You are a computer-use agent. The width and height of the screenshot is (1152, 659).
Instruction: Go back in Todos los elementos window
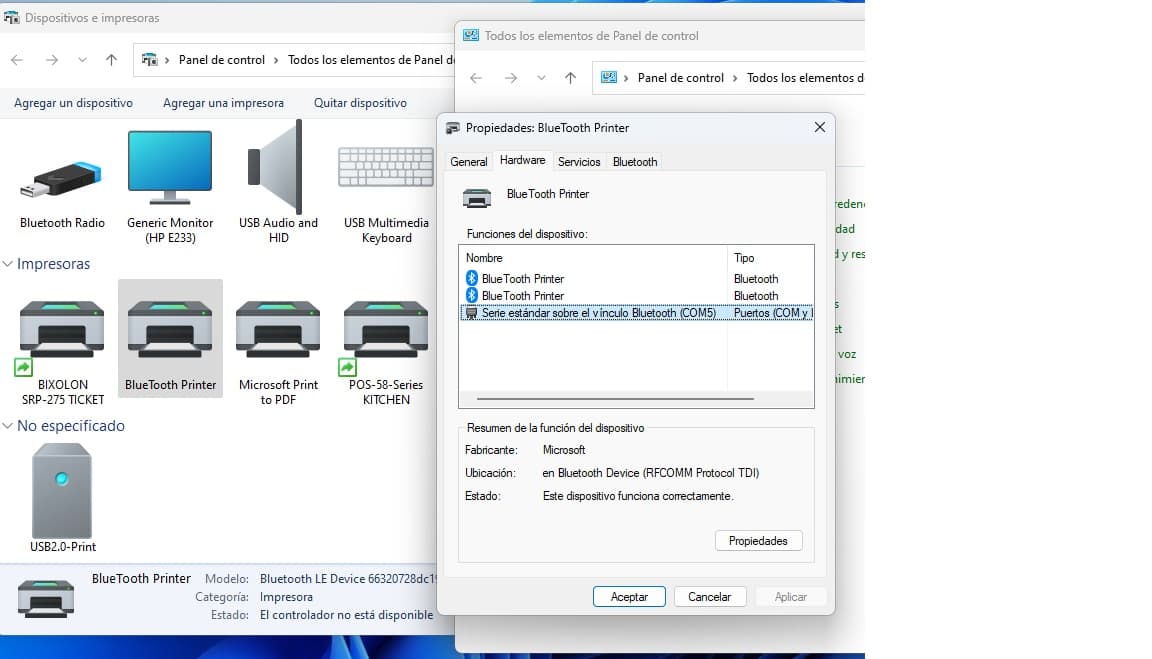coord(476,78)
